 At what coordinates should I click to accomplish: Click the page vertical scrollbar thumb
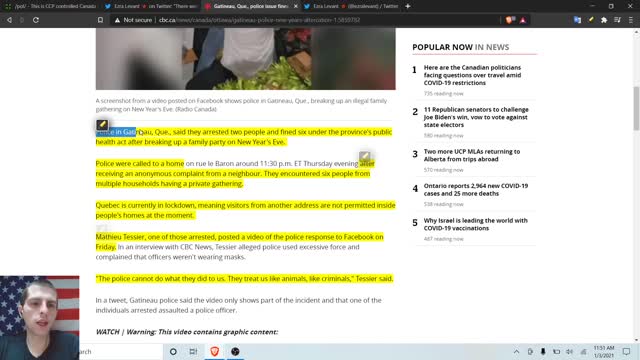(636, 109)
